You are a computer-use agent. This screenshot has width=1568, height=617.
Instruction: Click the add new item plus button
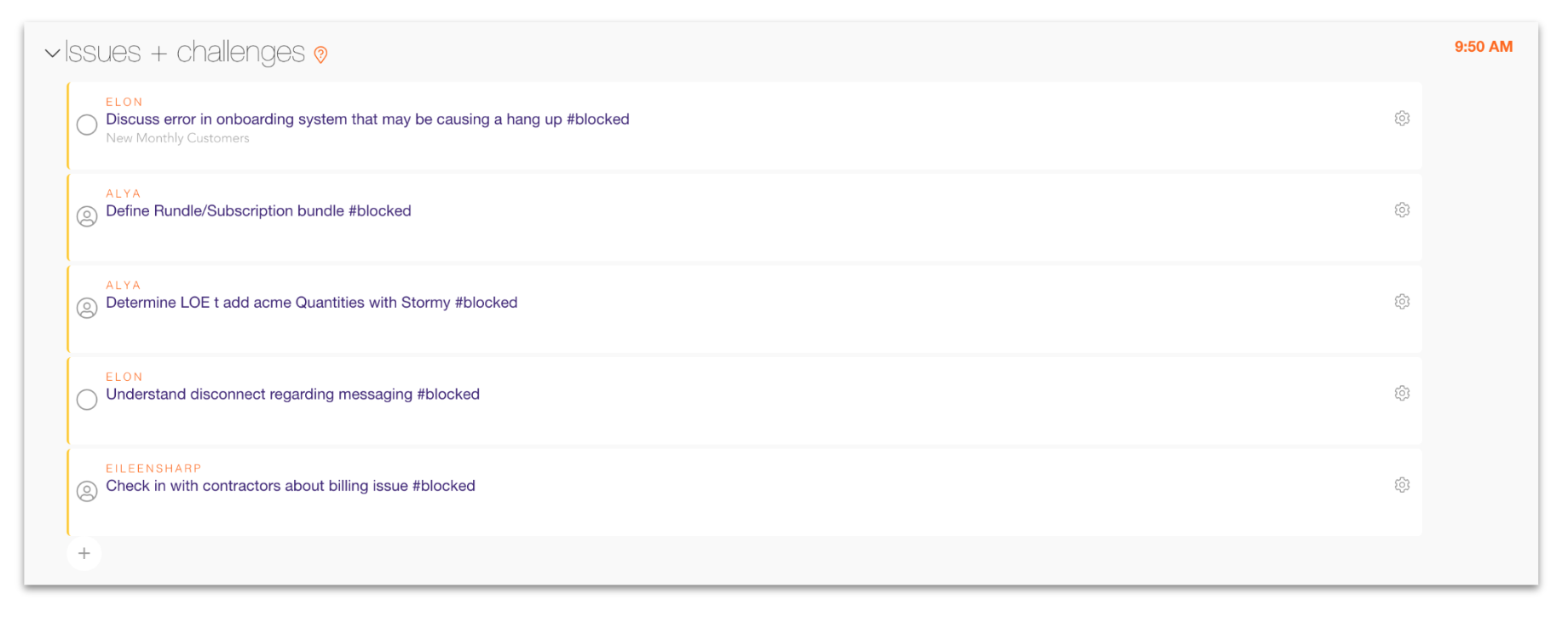point(84,553)
